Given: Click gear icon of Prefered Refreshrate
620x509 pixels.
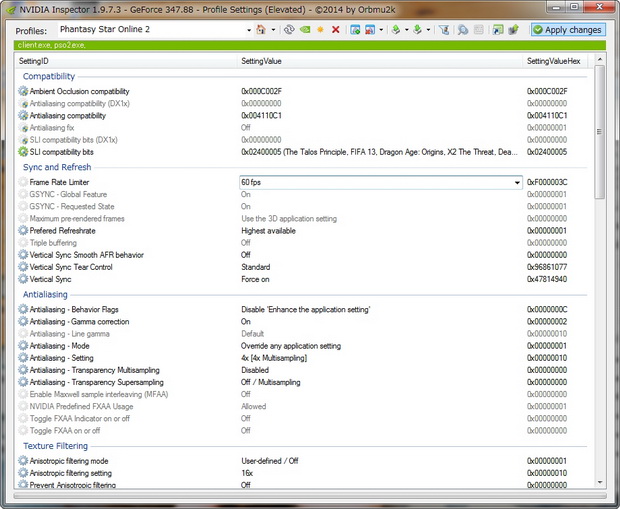Looking at the screenshot, I should point(23,231).
